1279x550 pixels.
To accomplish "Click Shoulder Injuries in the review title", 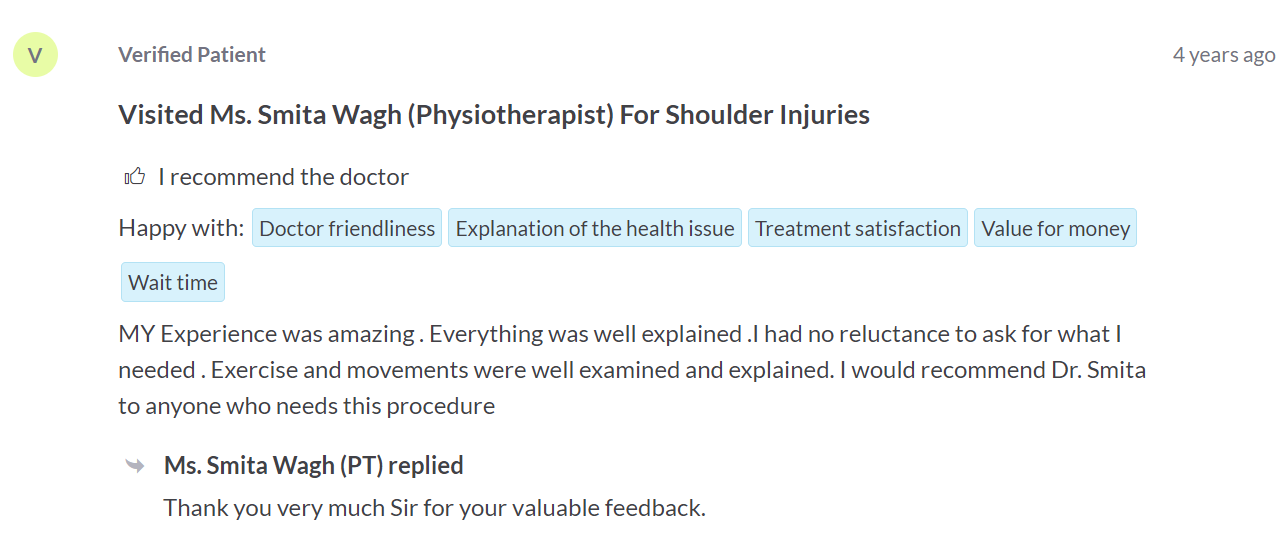I will [x=768, y=115].
